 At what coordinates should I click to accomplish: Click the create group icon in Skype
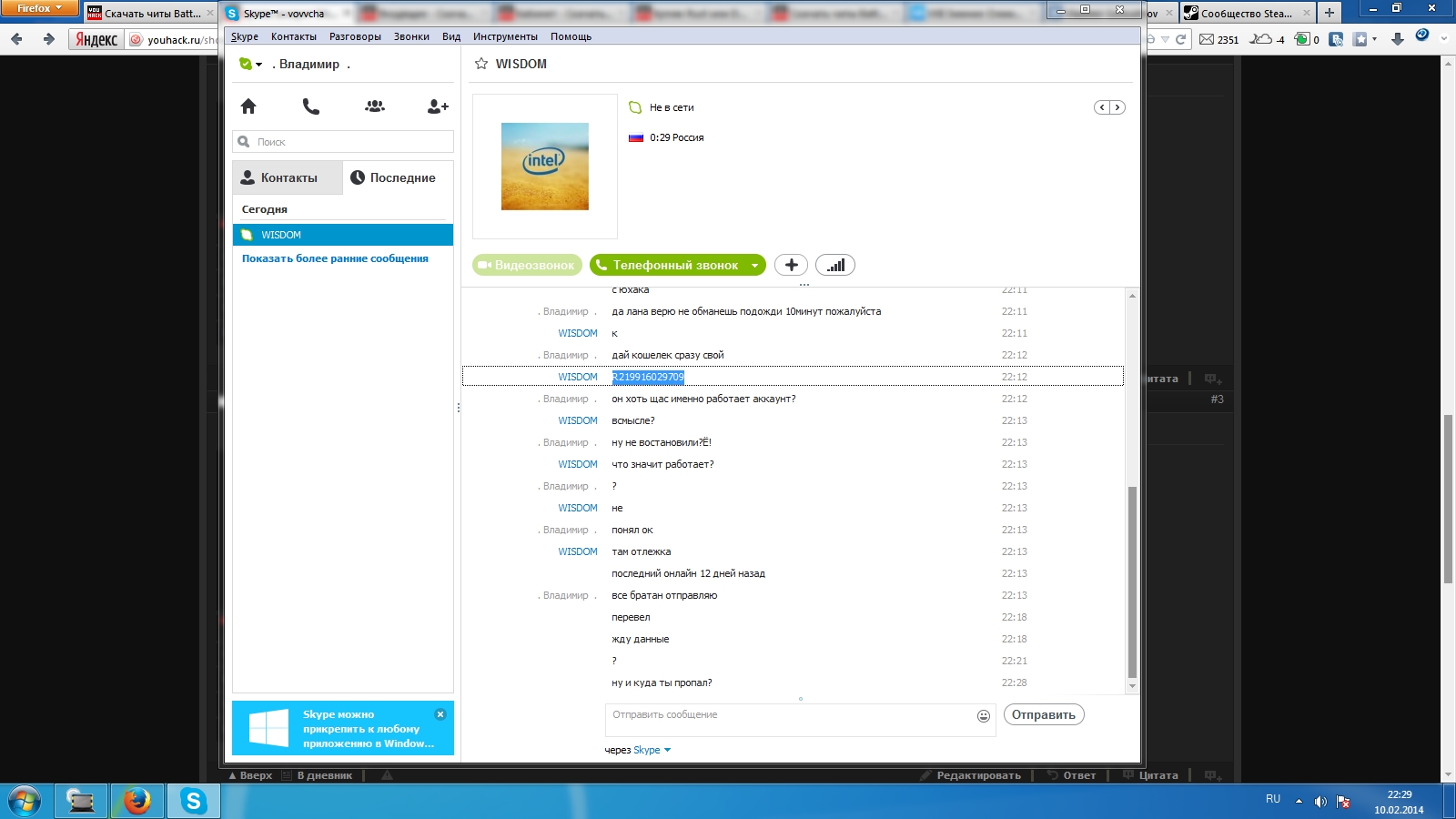click(375, 106)
